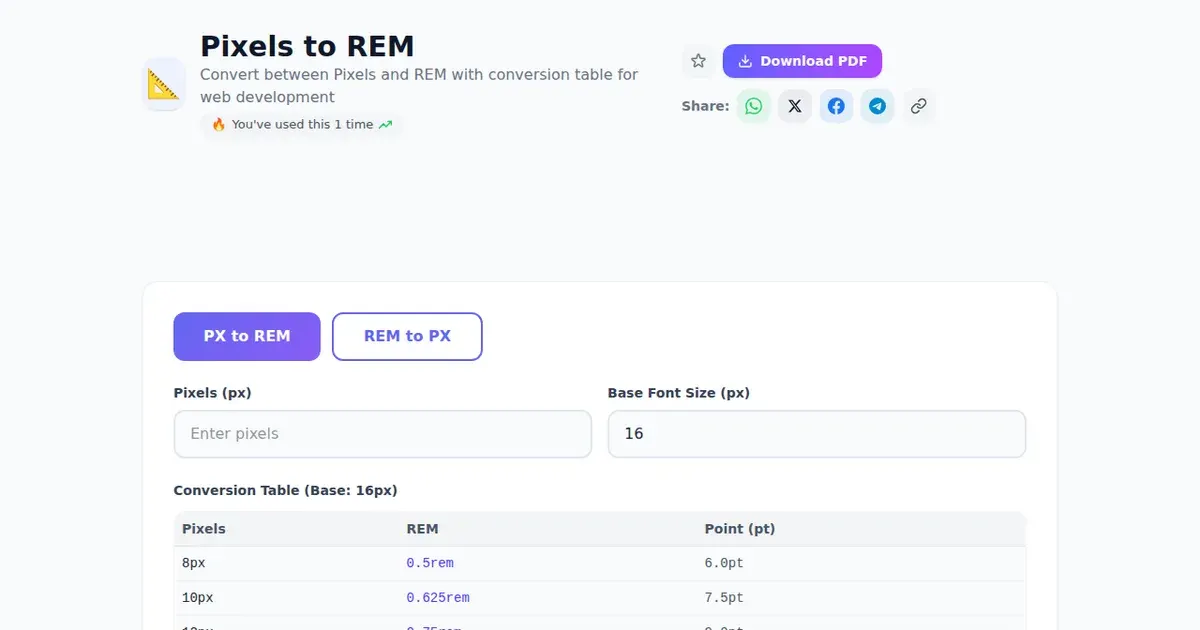Click the ruler triangle tool logo

pos(164,84)
